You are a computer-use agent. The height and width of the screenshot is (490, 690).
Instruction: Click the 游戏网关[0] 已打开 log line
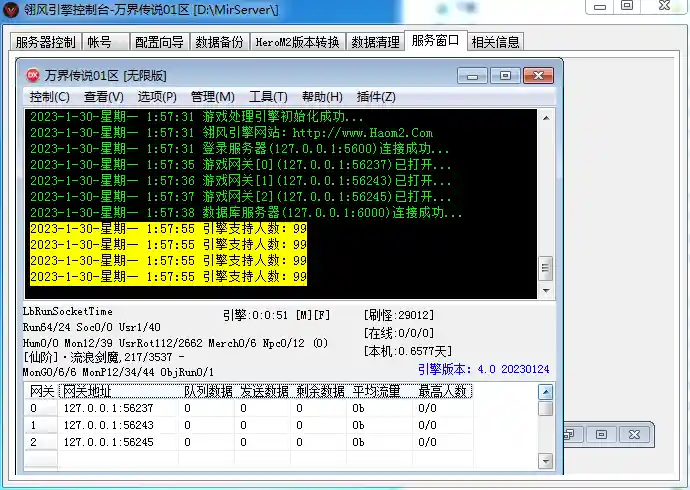tap(240, 165)
